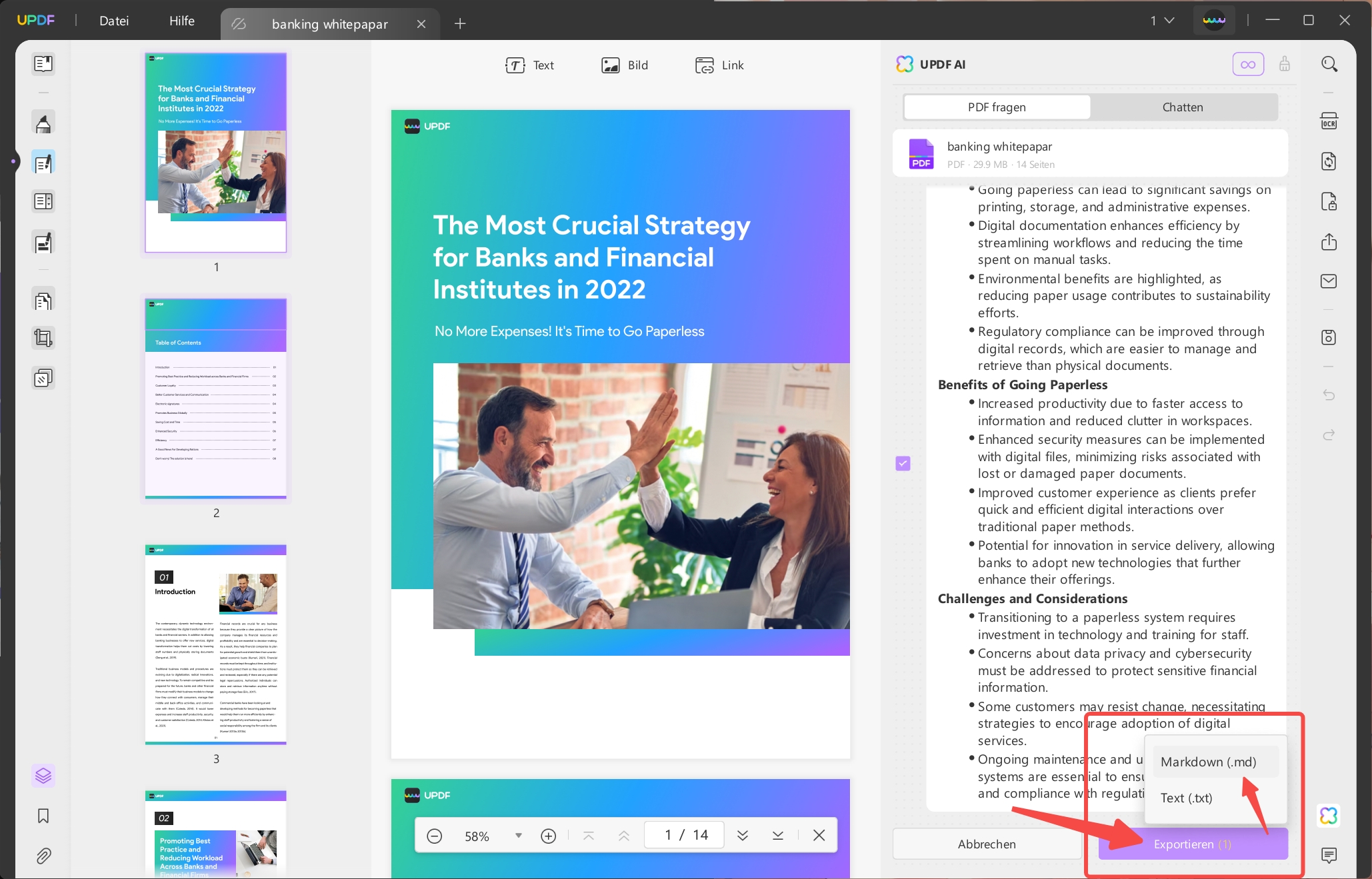1372x879 pixels.
Task: Expand the window count dropdown showing 1
Action: (1161, 21)
